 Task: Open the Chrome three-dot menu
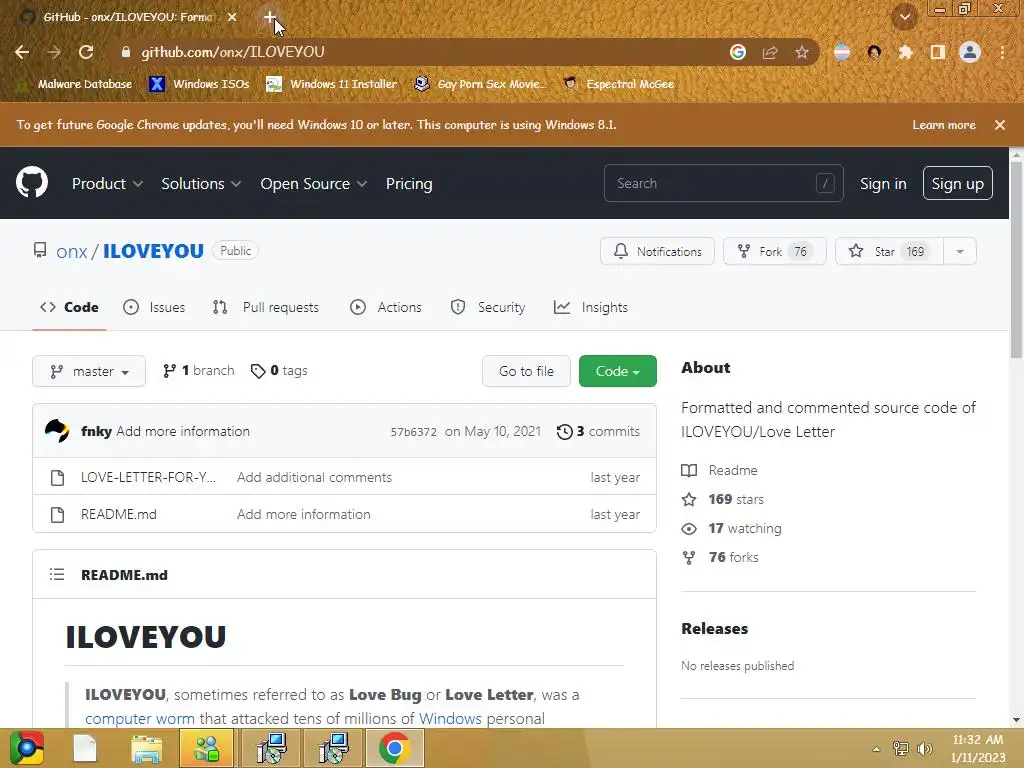point(1002,52)
